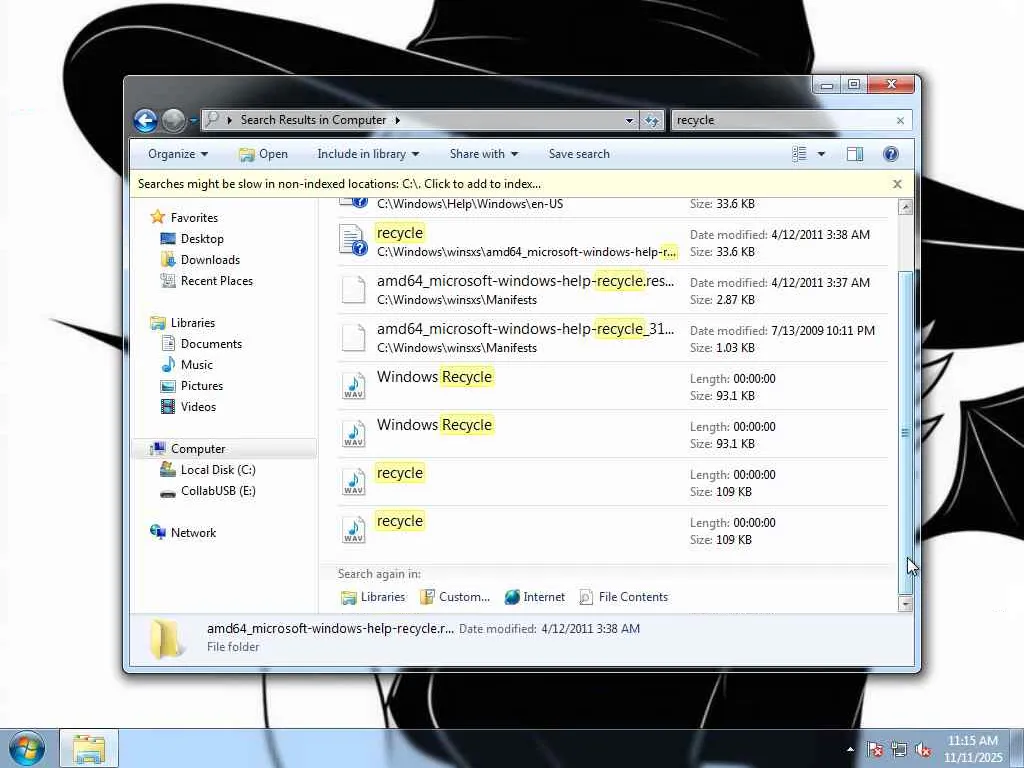Screen dimensions: 1024x768
Task: Change view using the view icon
Action: click(x=799, y=154)
